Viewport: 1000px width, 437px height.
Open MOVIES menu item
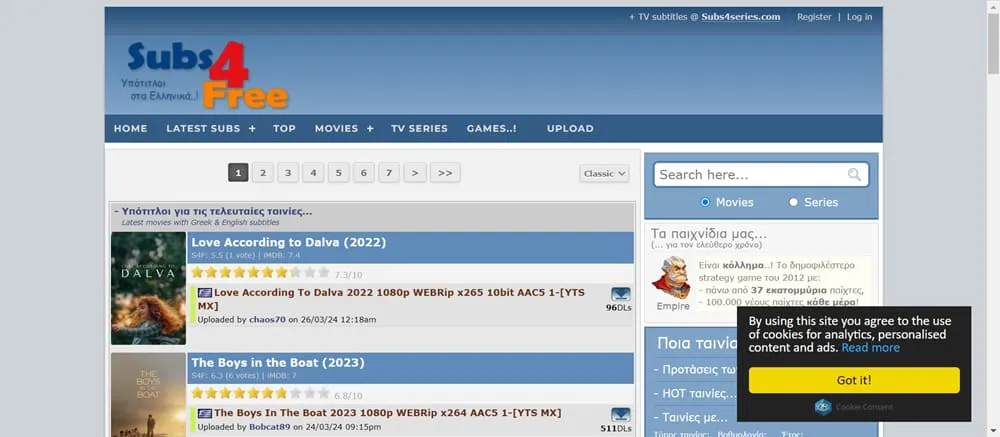[336, 129]
